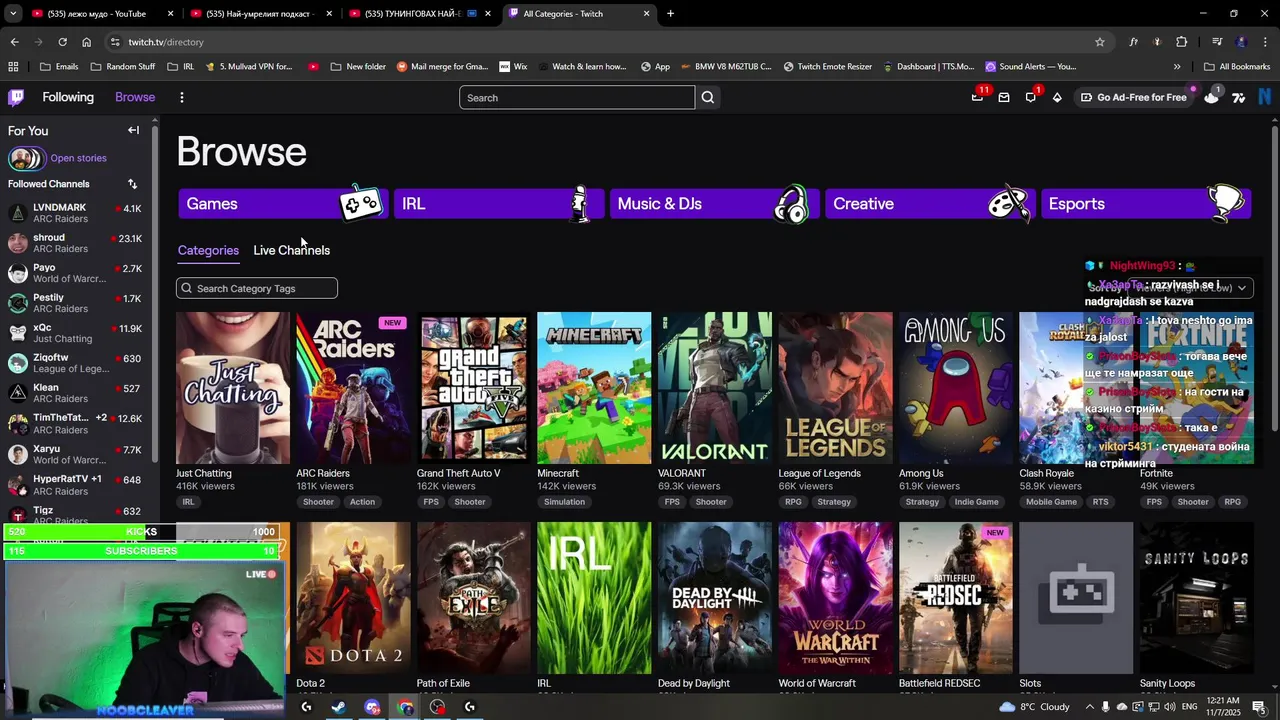The width and height of the screenshot is (1280, 720).
Task: Focus the Search Category Tags field
Action: point(257,288)
